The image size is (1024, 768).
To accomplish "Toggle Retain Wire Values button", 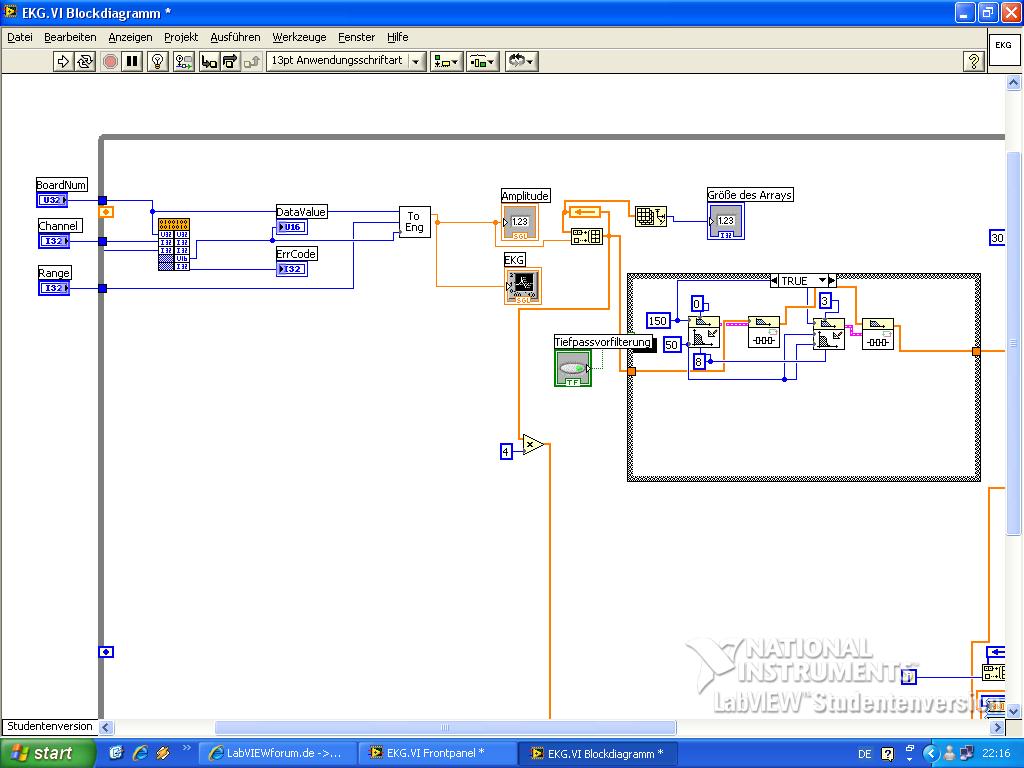I will coord(184,61).
